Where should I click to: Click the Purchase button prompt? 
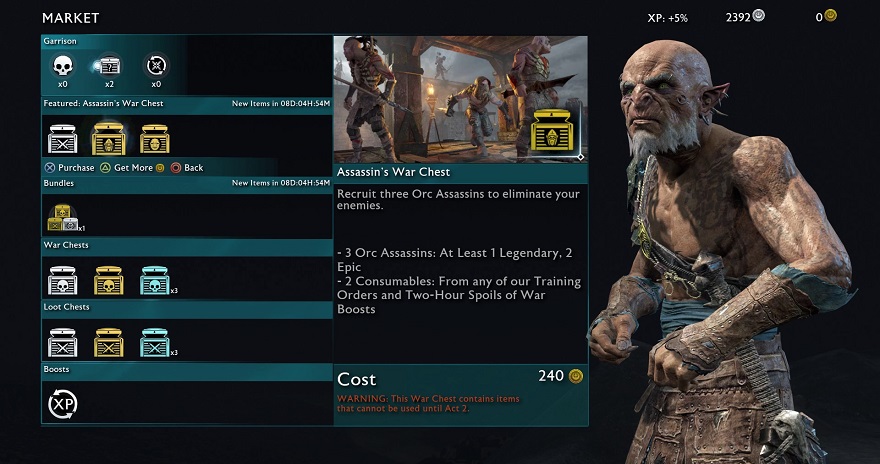(69, 168)
